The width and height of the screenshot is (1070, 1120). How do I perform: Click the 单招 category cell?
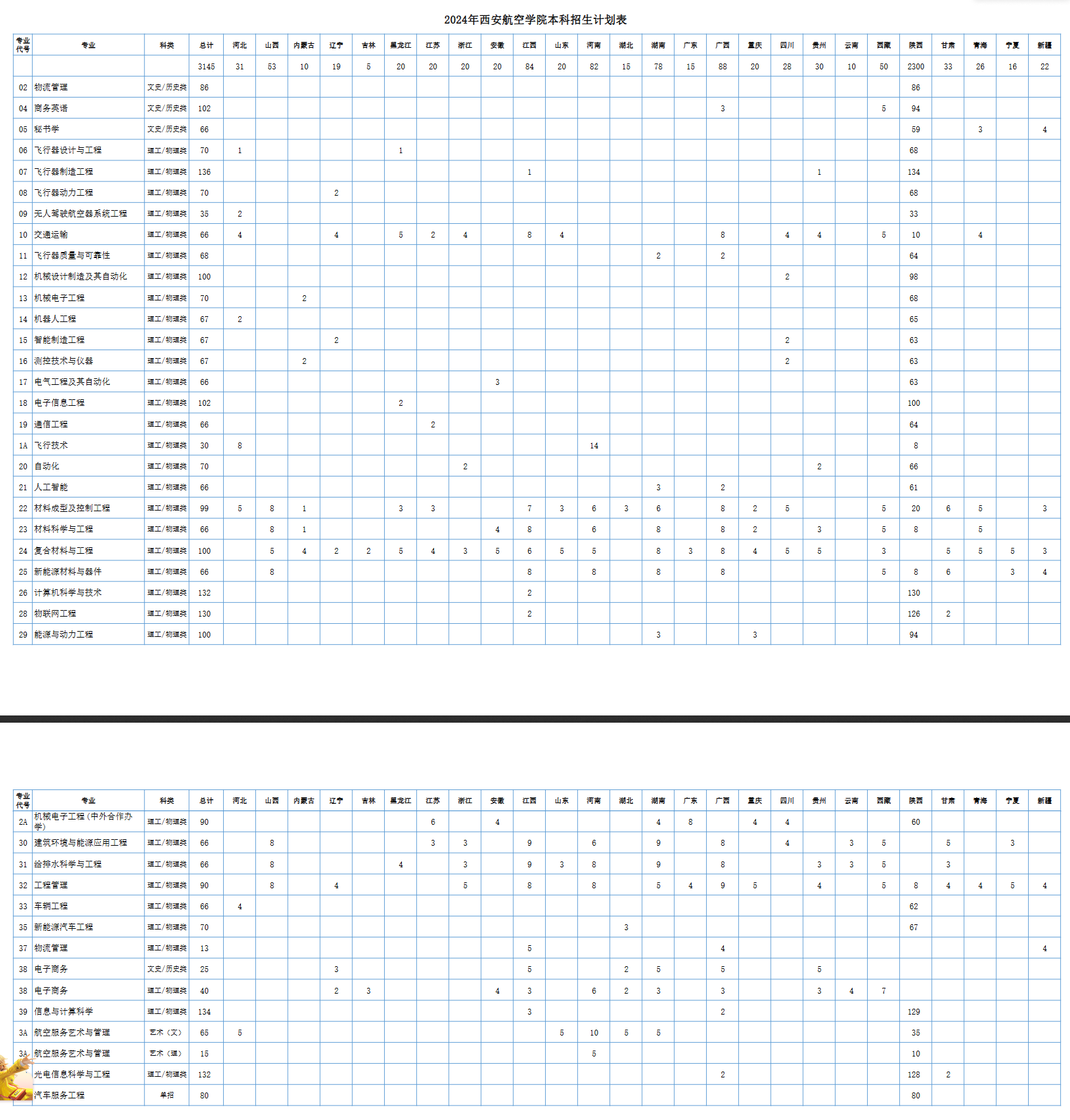[x=167, y=1096]
